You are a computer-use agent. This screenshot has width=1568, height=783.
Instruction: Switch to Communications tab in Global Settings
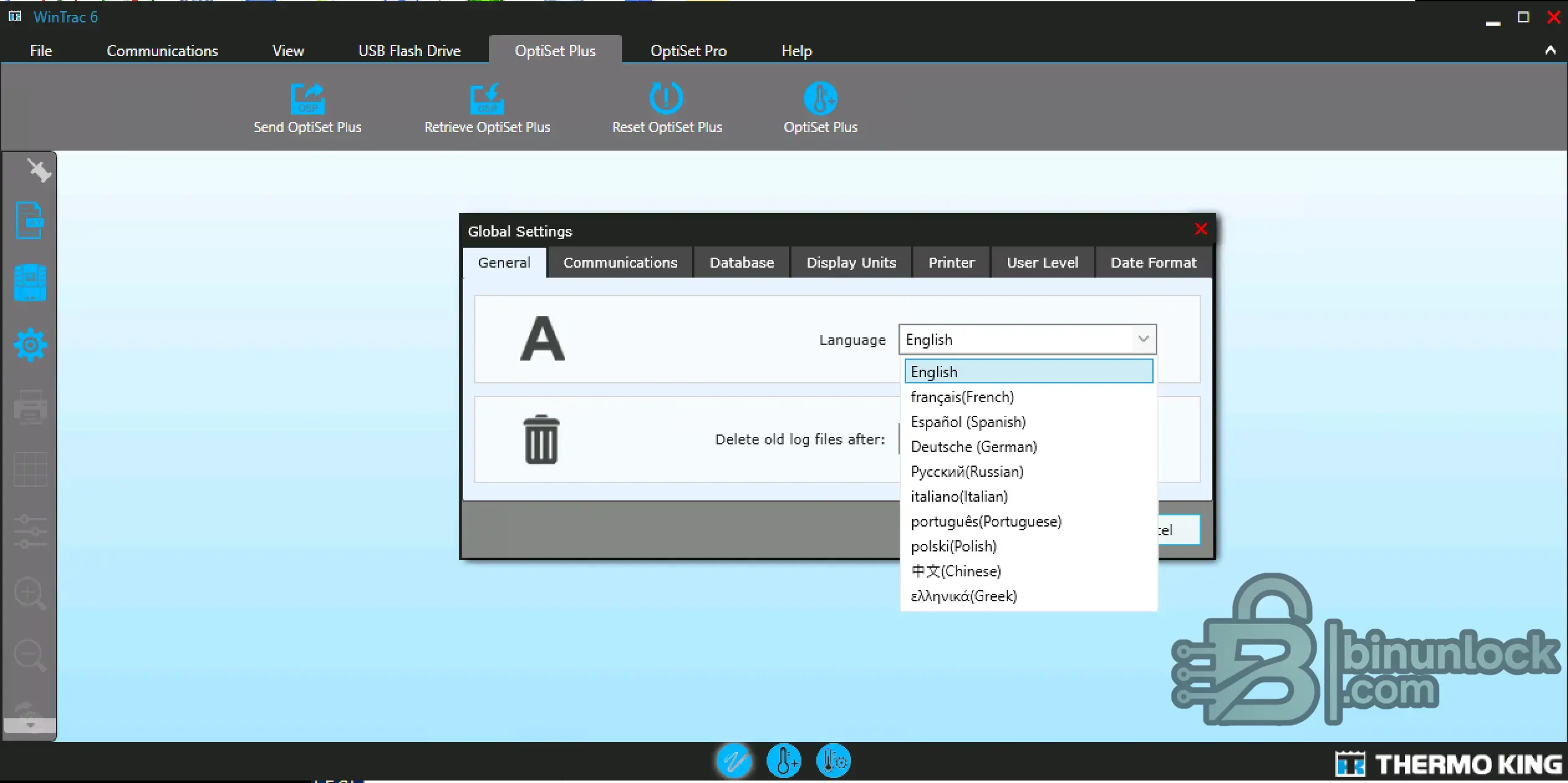620,263
